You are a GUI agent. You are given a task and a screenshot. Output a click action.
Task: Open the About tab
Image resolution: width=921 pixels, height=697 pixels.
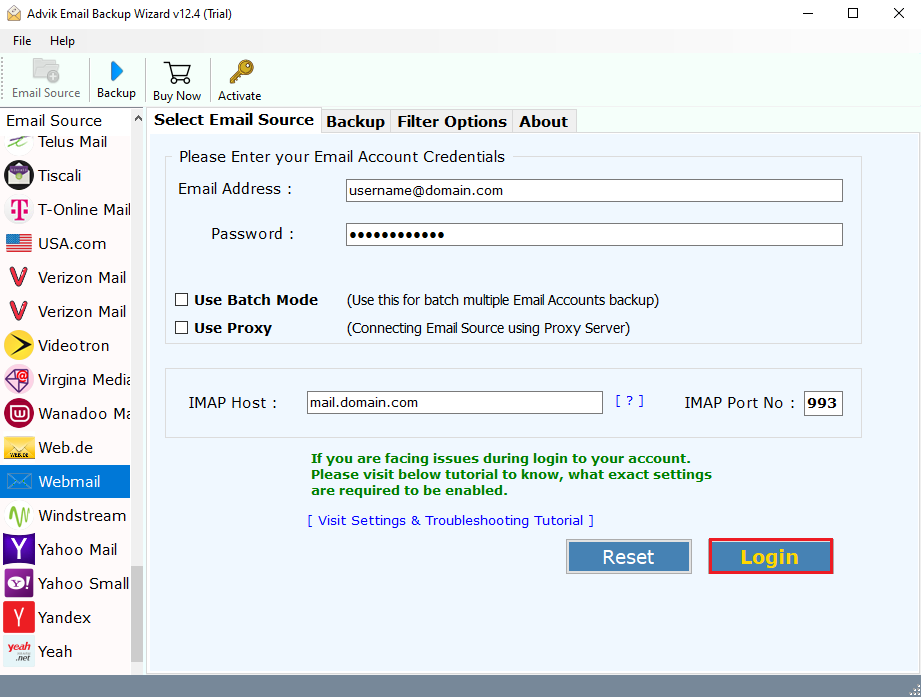(543, 122)
